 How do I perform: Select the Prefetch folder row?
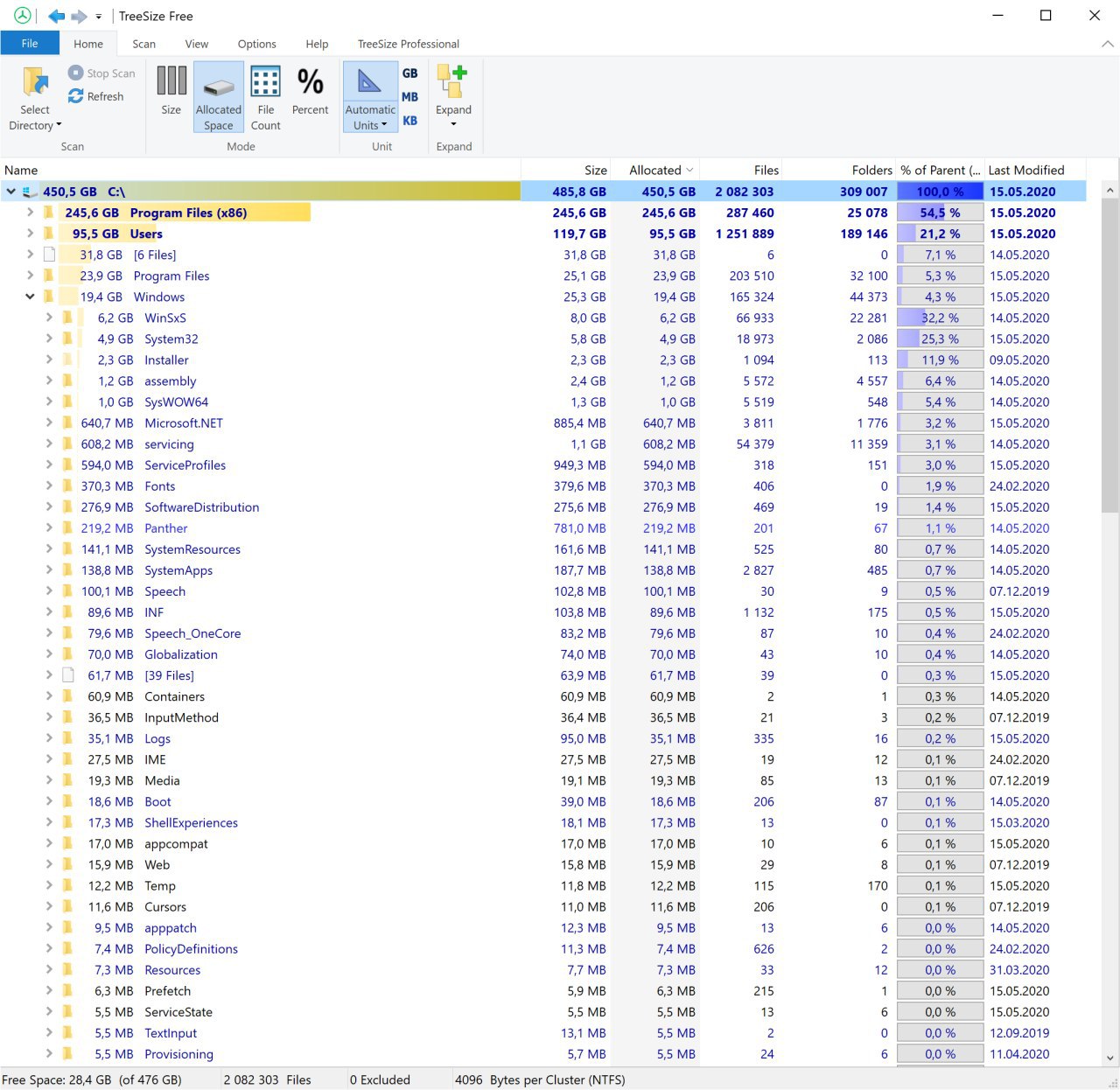(x=542, y=991)
